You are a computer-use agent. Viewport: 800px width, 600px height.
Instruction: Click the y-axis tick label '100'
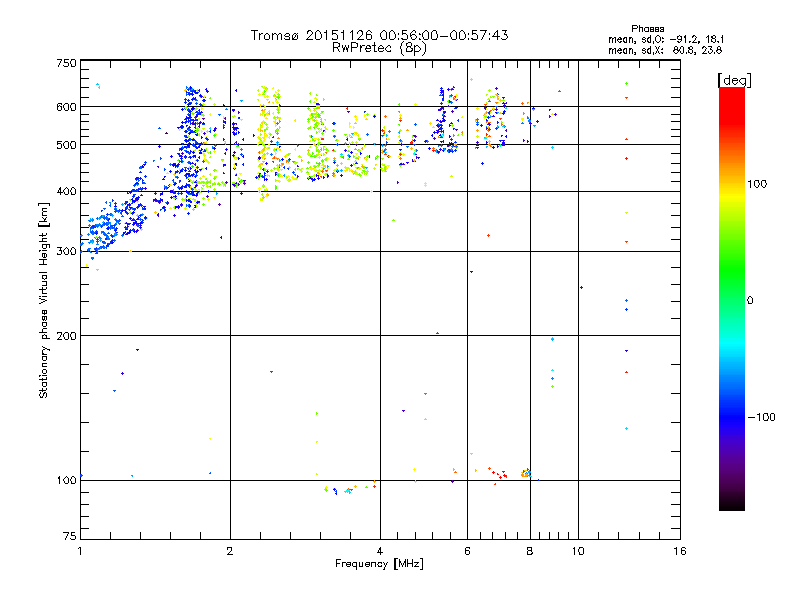(66, 481)
